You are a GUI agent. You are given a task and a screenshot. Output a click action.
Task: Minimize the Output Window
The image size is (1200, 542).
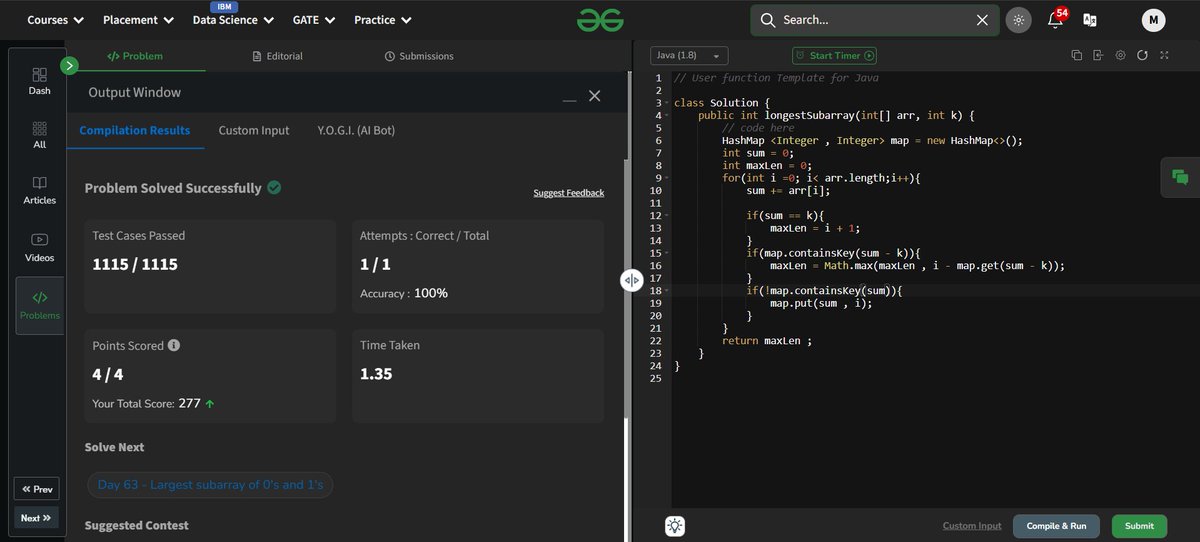pyautogui.click(x=569, y=98)
